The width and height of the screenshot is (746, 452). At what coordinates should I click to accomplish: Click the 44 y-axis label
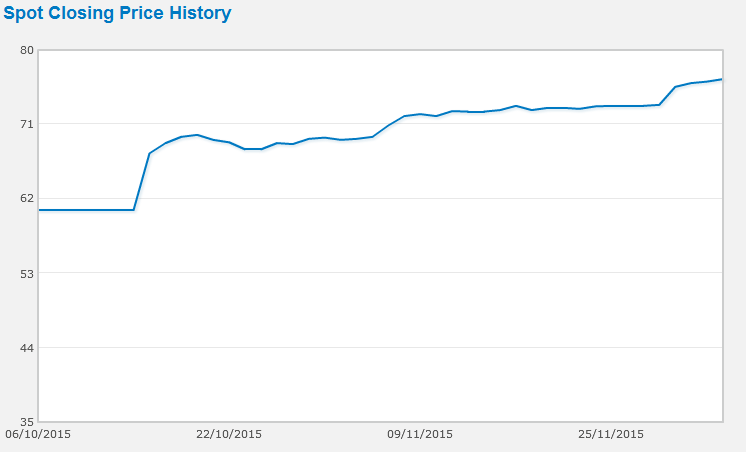(x=27, y=347)
